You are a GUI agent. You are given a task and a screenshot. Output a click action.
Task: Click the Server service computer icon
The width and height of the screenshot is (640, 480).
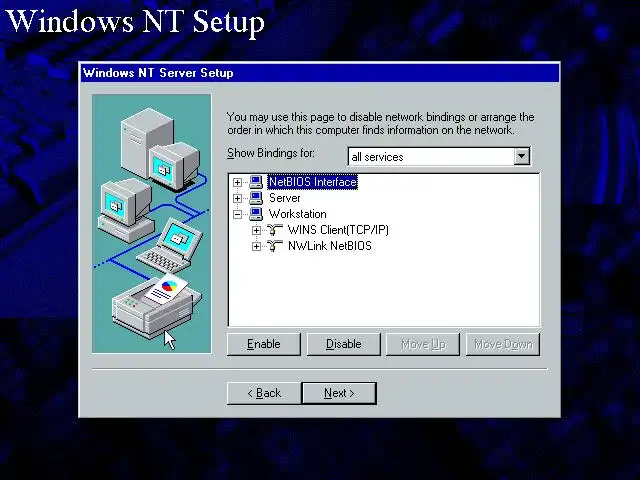(256, 198)
